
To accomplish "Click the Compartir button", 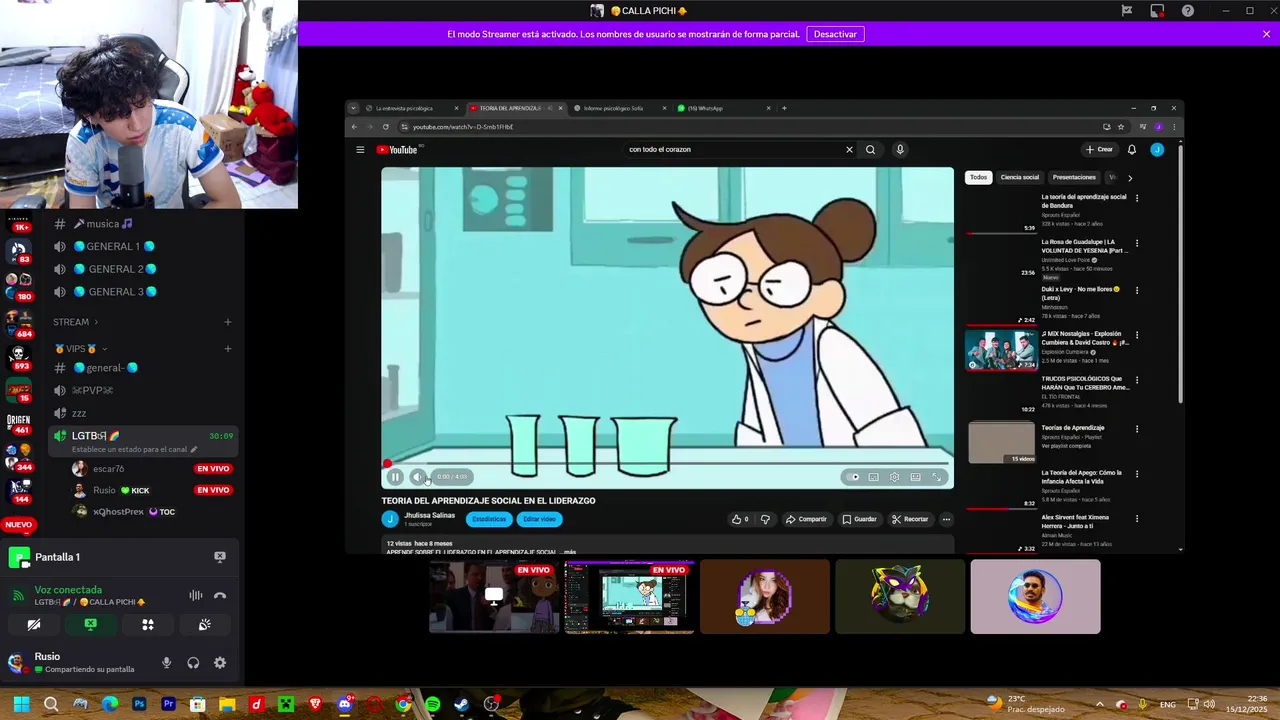I will click(x=806, y=519).
